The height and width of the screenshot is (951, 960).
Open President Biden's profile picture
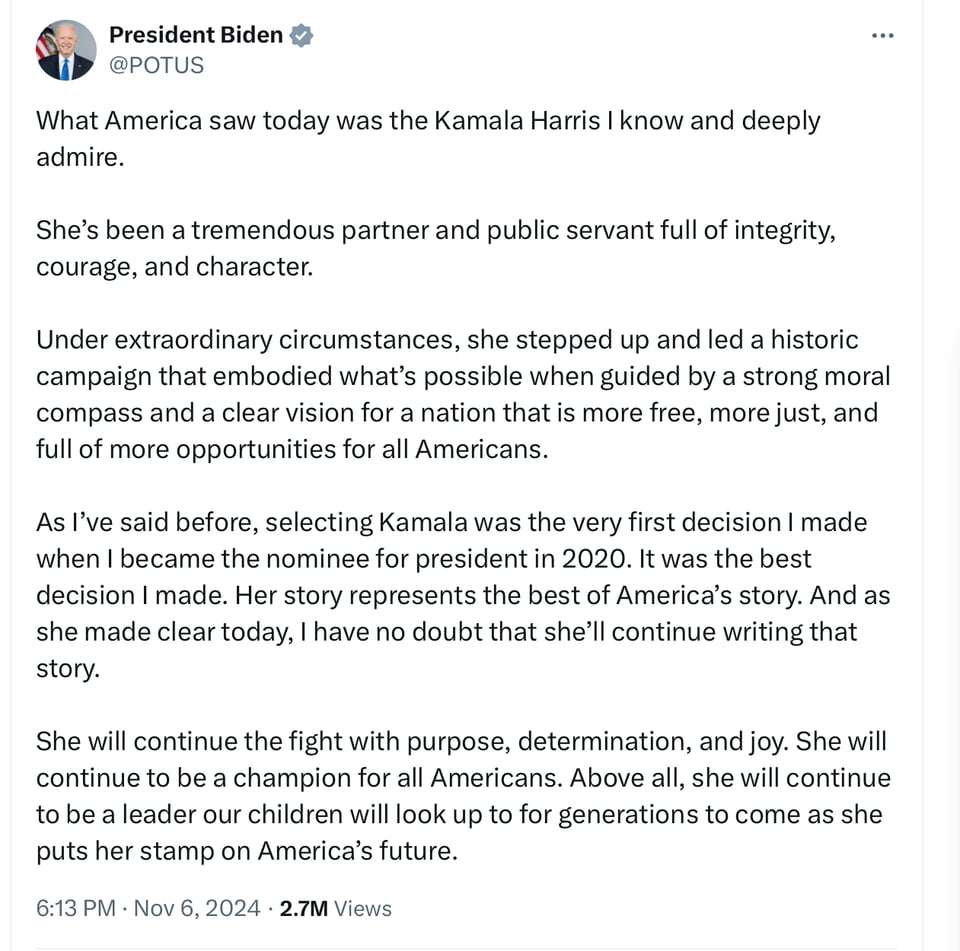(x=66, y=50)
